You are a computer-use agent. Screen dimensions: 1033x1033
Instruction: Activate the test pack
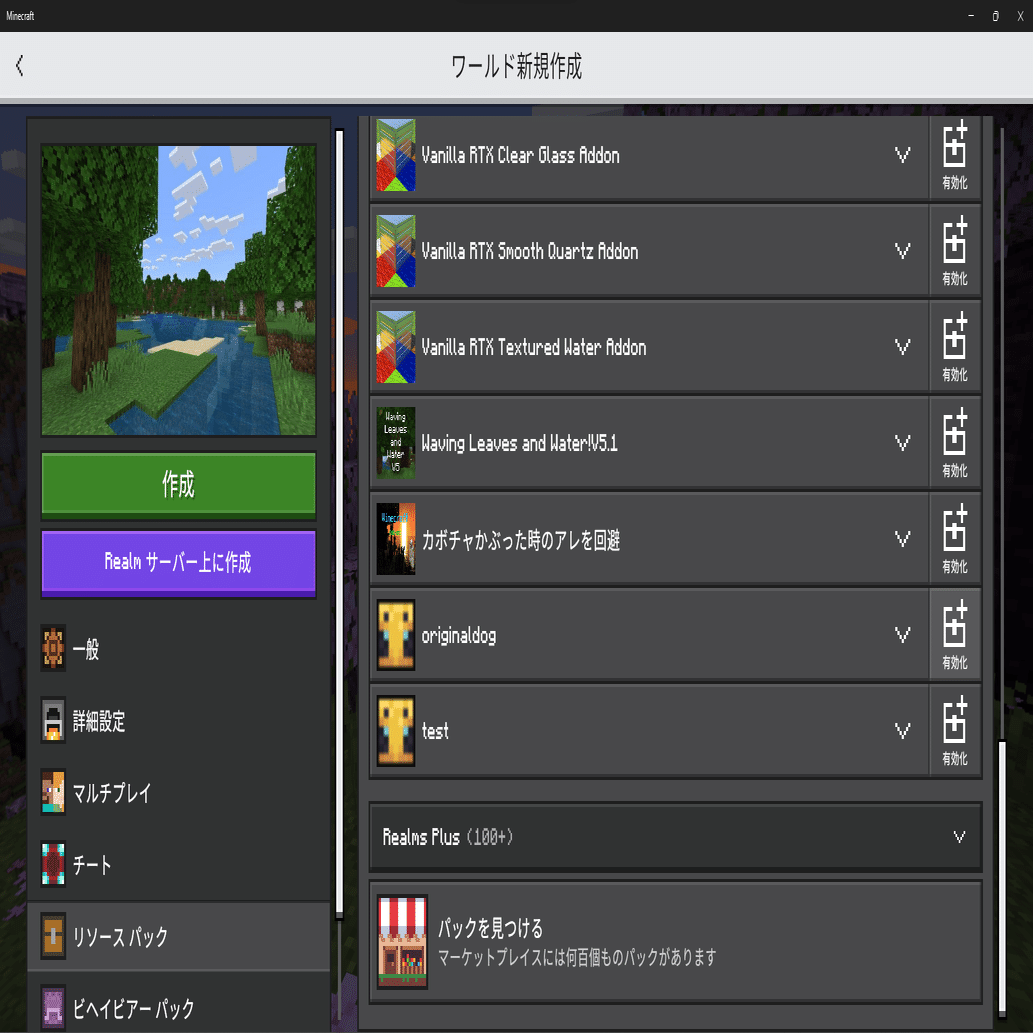(x=955, y=731)
